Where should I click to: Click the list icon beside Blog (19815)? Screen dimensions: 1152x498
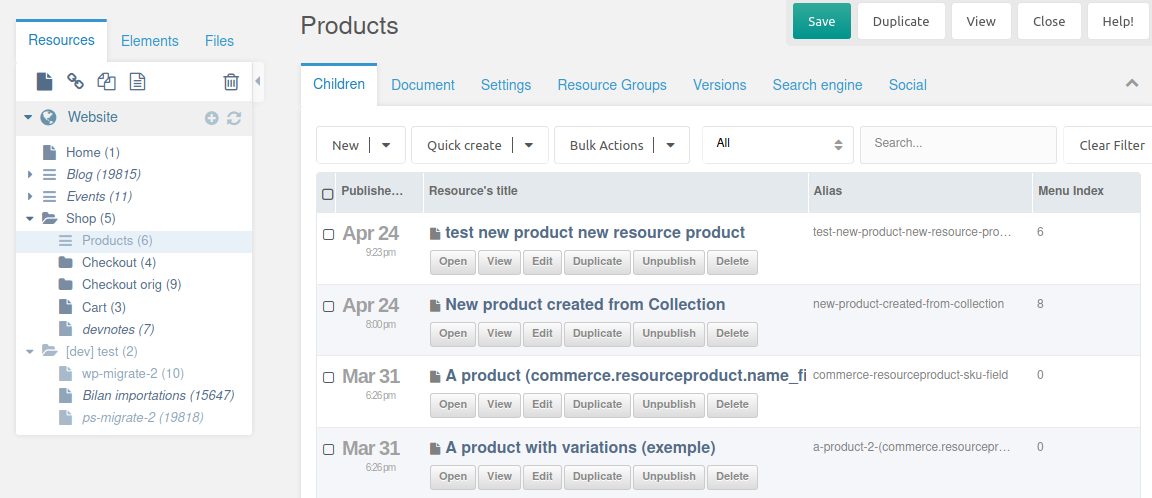tap(49, 175)
